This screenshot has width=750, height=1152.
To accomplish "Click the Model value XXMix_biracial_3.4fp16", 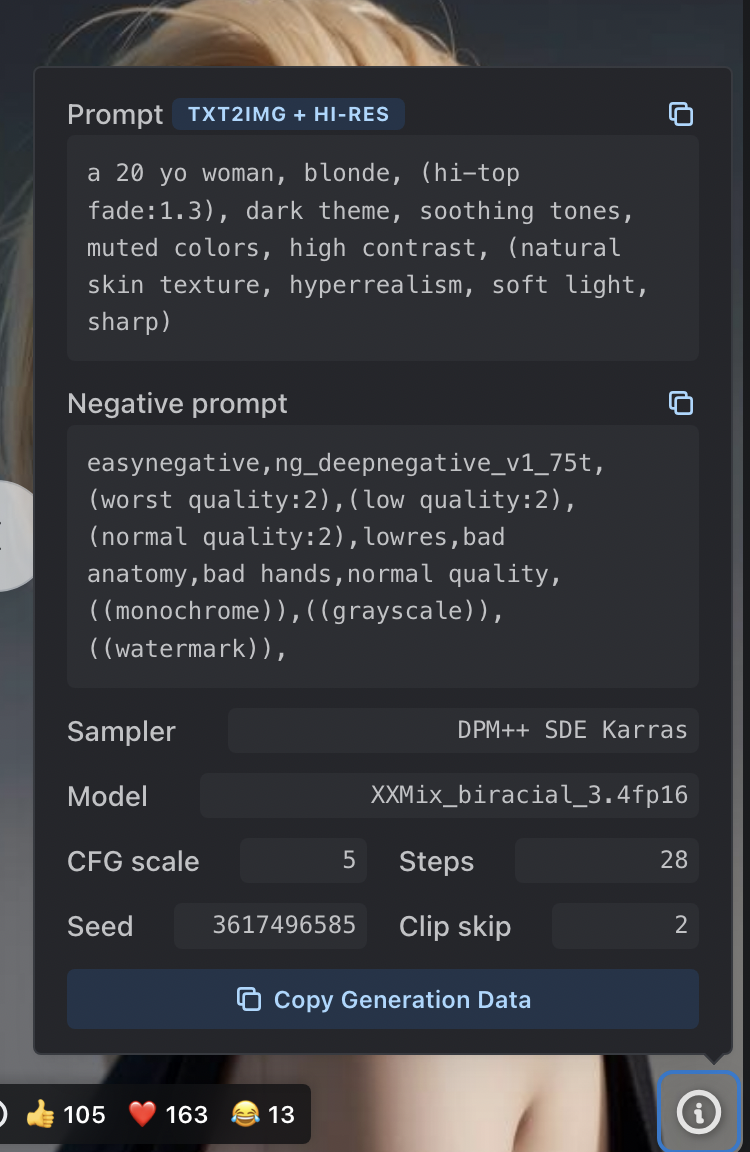I will click(x=449, y=795).
